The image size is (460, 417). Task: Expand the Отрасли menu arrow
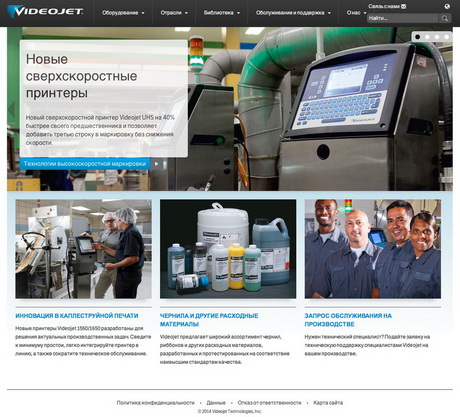pos(186,13)
